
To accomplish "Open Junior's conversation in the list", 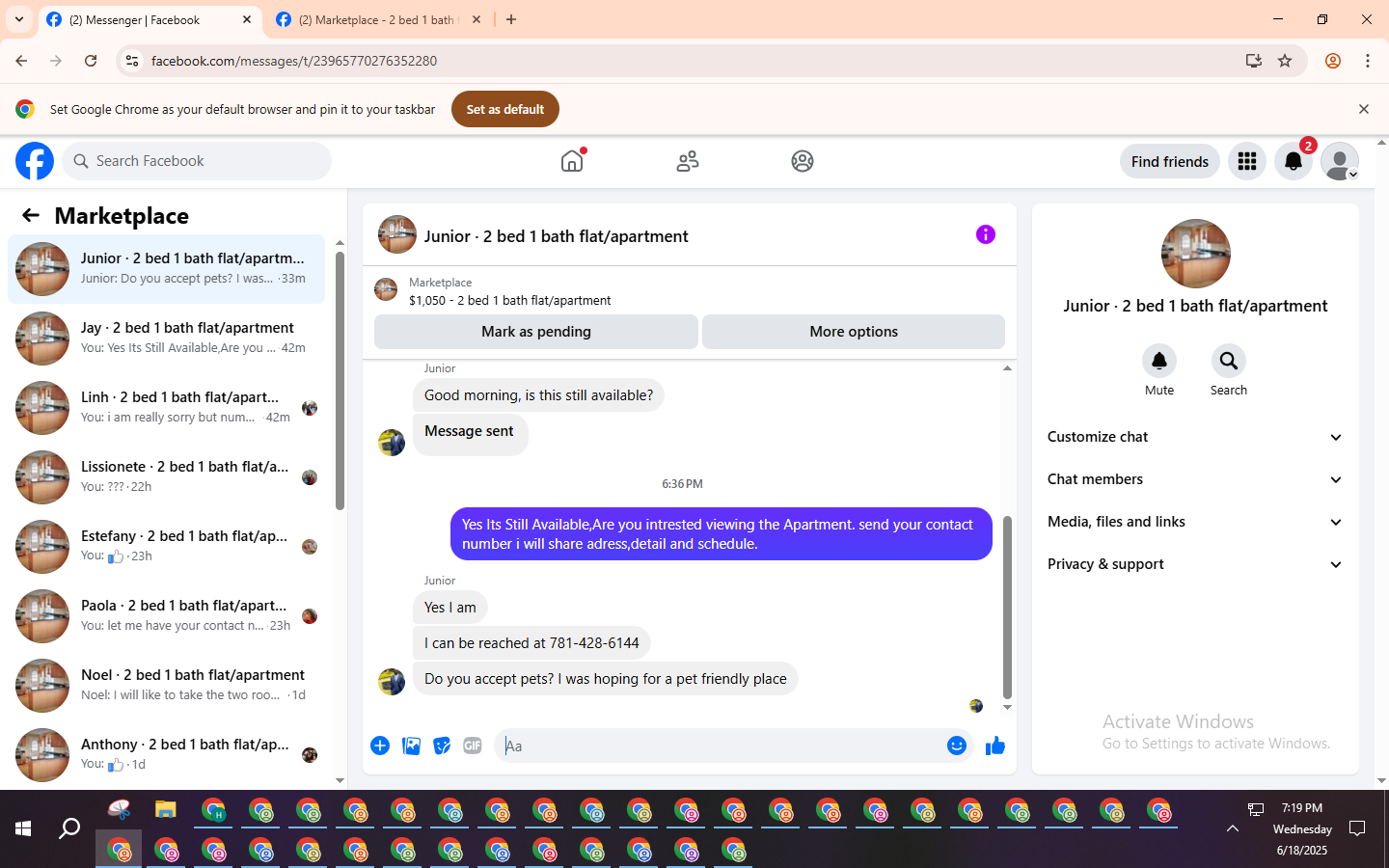I will coord(166,269).
